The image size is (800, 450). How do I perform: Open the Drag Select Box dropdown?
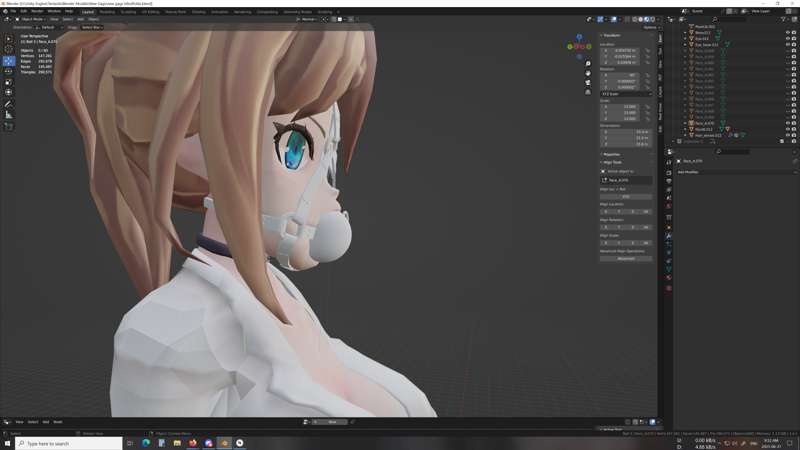tap(92, 28)
